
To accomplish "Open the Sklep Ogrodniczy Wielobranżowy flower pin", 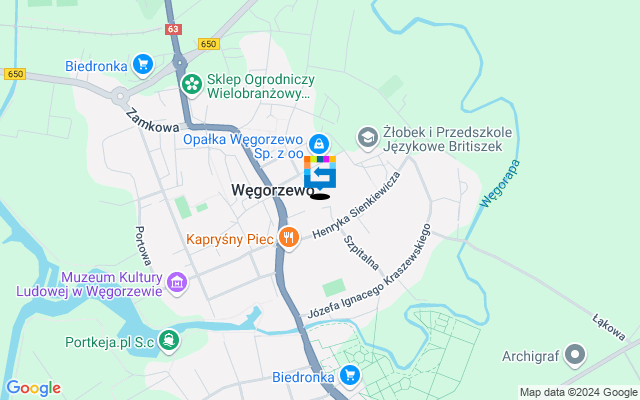I will [191, 85].
